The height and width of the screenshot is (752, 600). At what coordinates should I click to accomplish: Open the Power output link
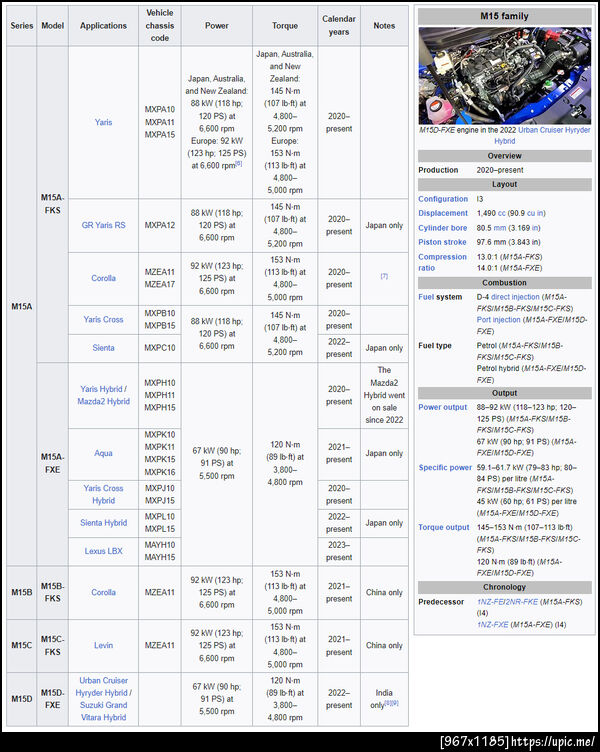(x=442, y=407)
